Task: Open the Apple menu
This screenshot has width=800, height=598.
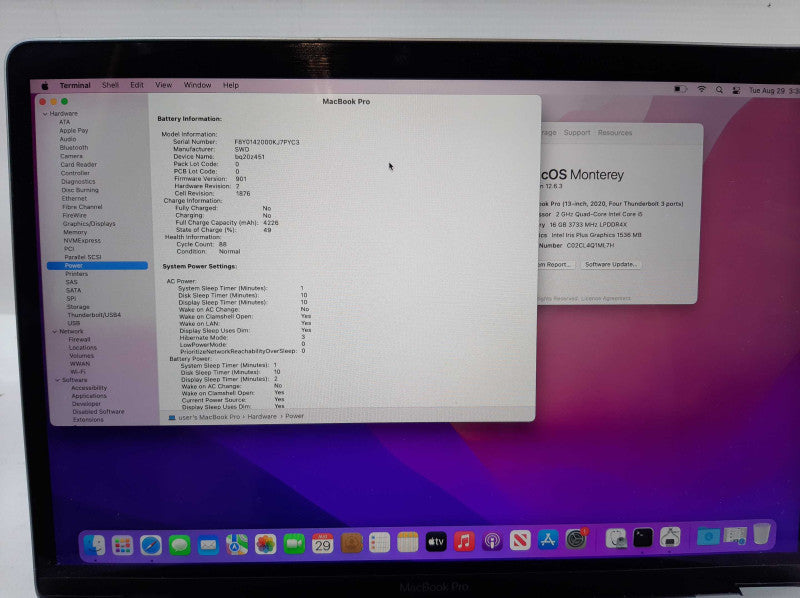Action: click(x=45, y=86)
